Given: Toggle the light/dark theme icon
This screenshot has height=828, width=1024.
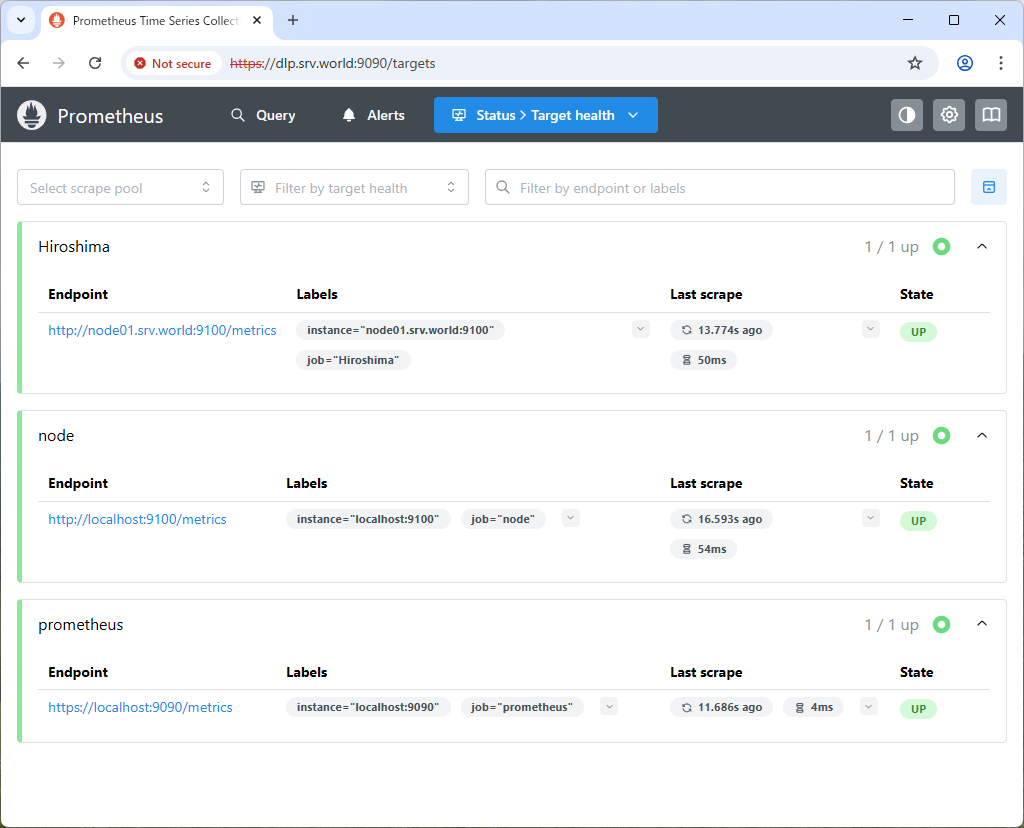Looking at the screenshot, I should (907, 116).
